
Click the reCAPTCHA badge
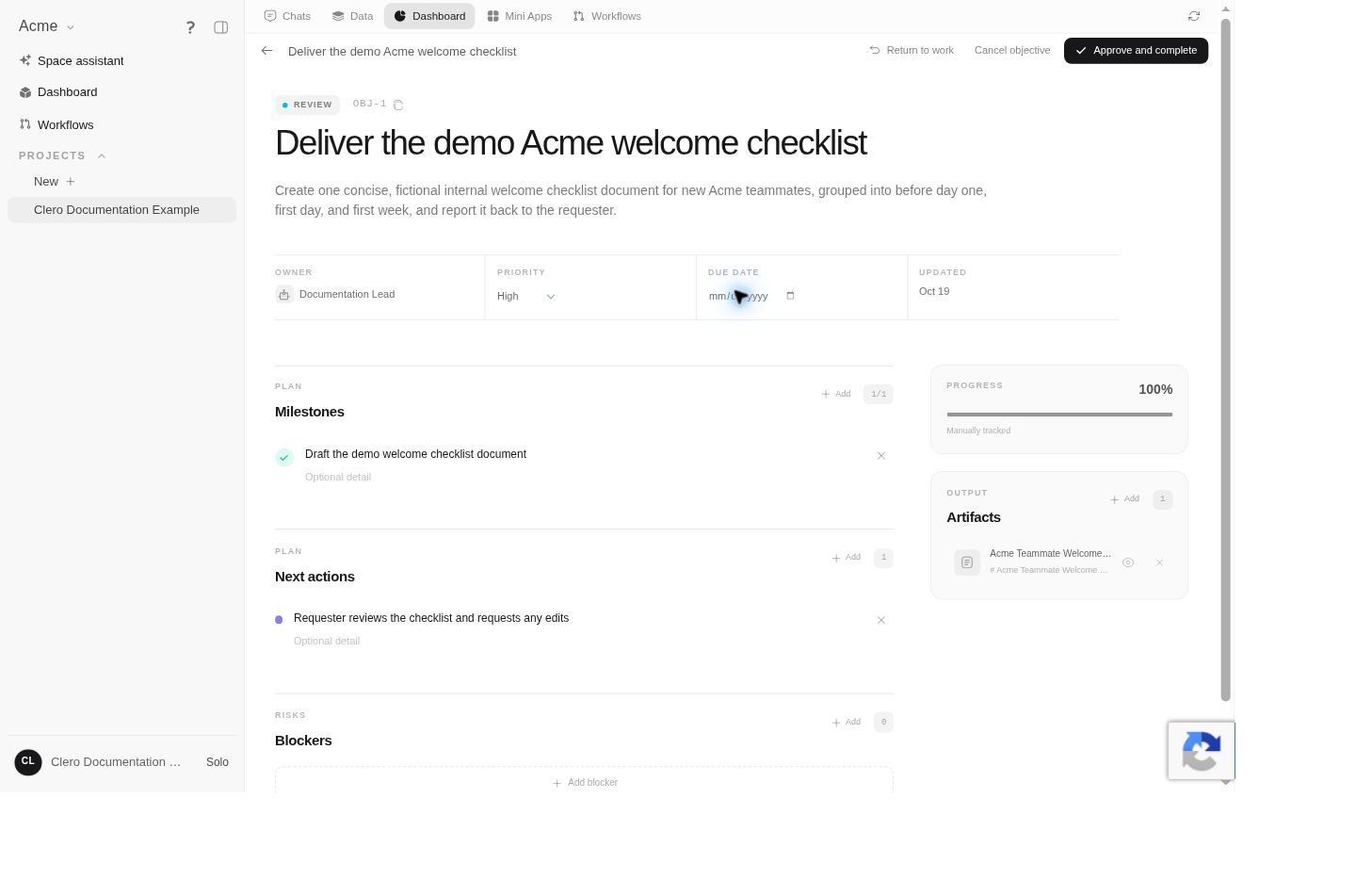point(1202,751)
